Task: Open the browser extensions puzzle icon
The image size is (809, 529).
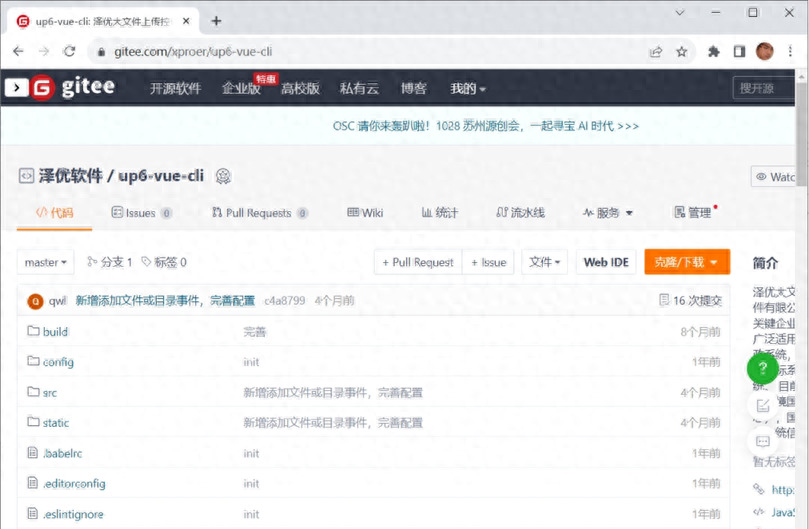Action: pyautogui.click(x=714, y=52)
